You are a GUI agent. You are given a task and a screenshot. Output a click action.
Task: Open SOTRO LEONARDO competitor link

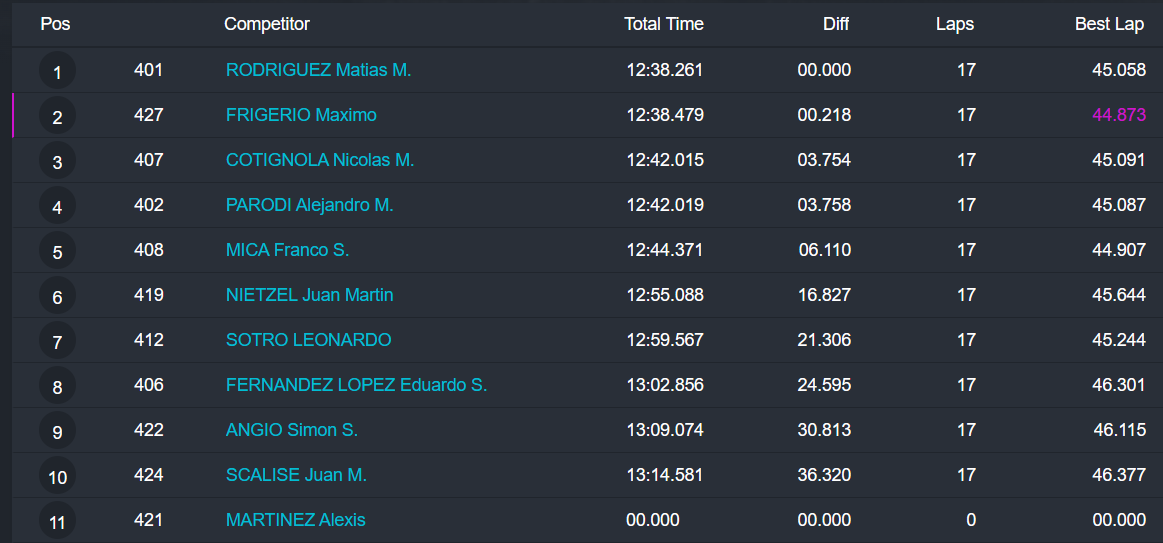point(308,340)
